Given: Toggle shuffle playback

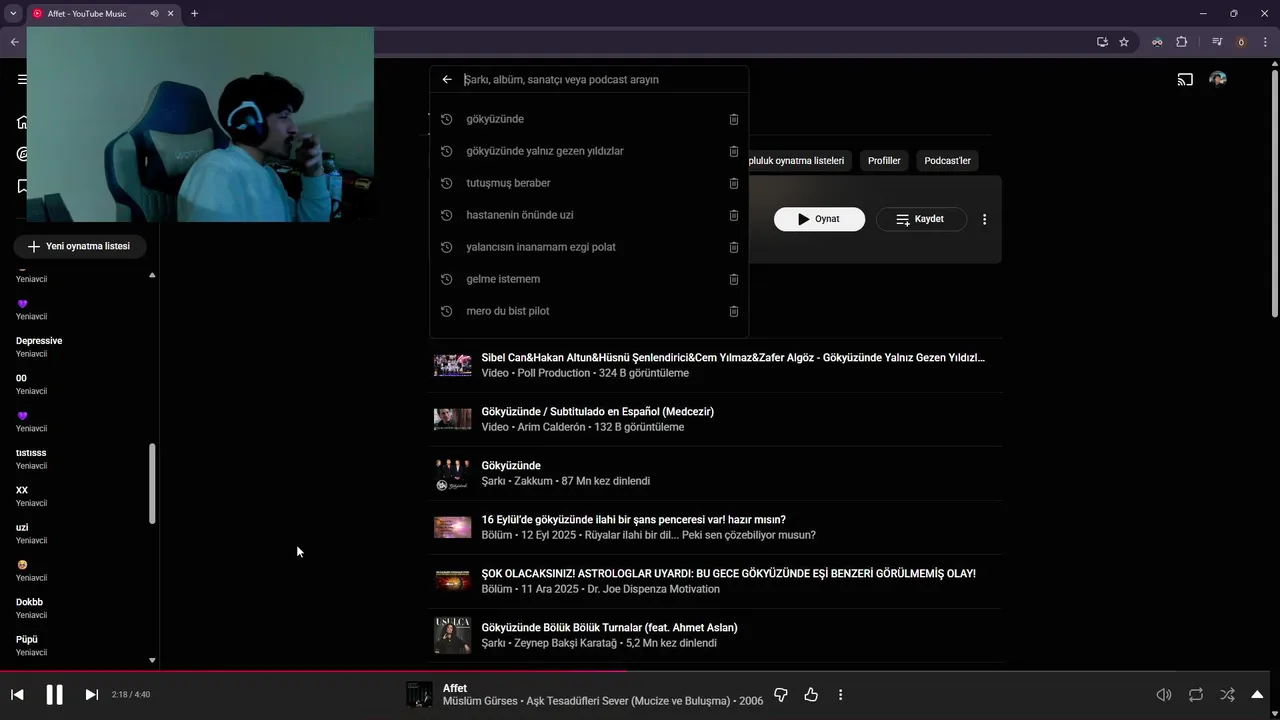Looking at the screenshot, I should click(1227, 694).
